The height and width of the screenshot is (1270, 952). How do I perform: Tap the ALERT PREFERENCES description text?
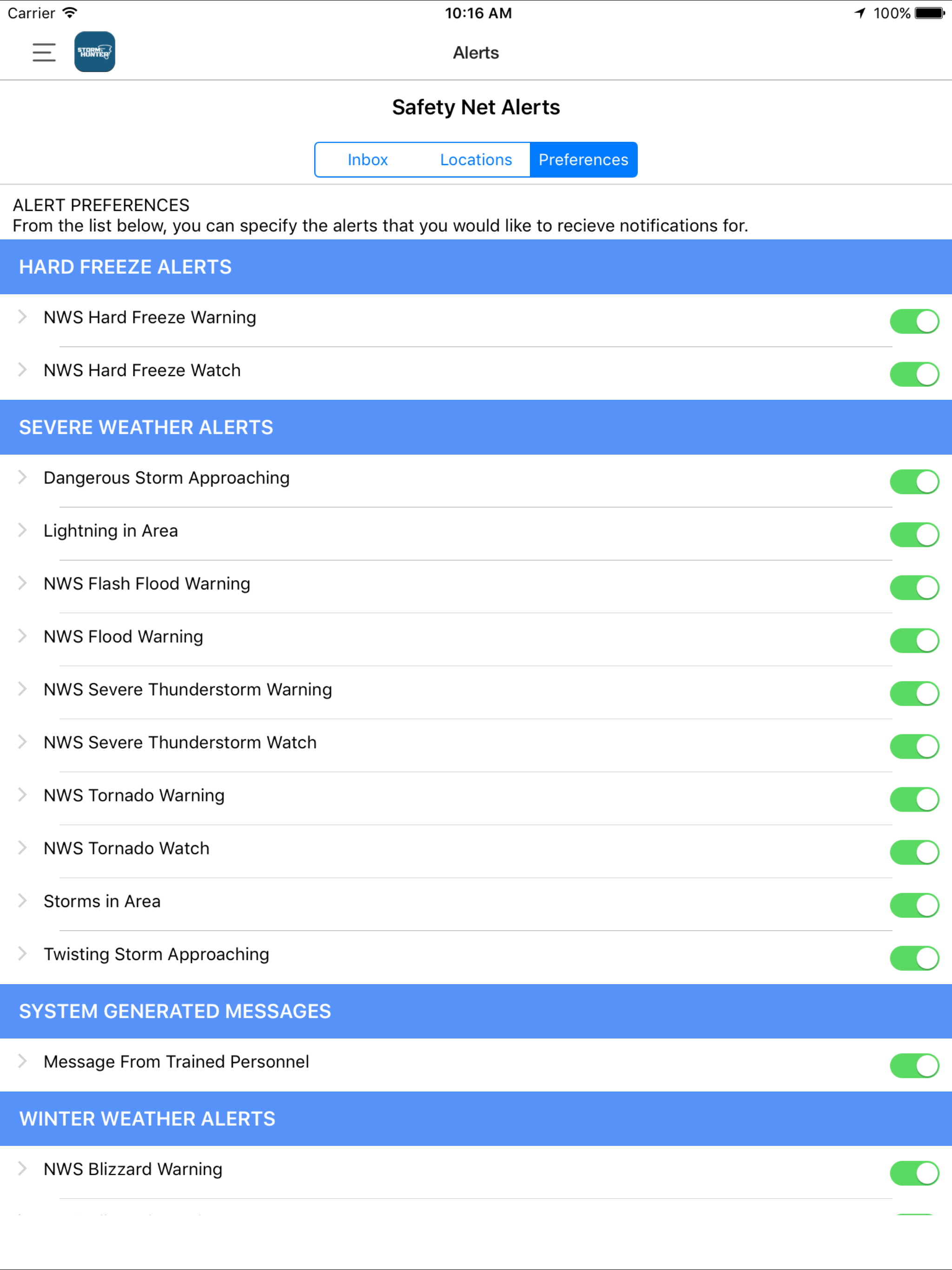[x=380, y=215]
